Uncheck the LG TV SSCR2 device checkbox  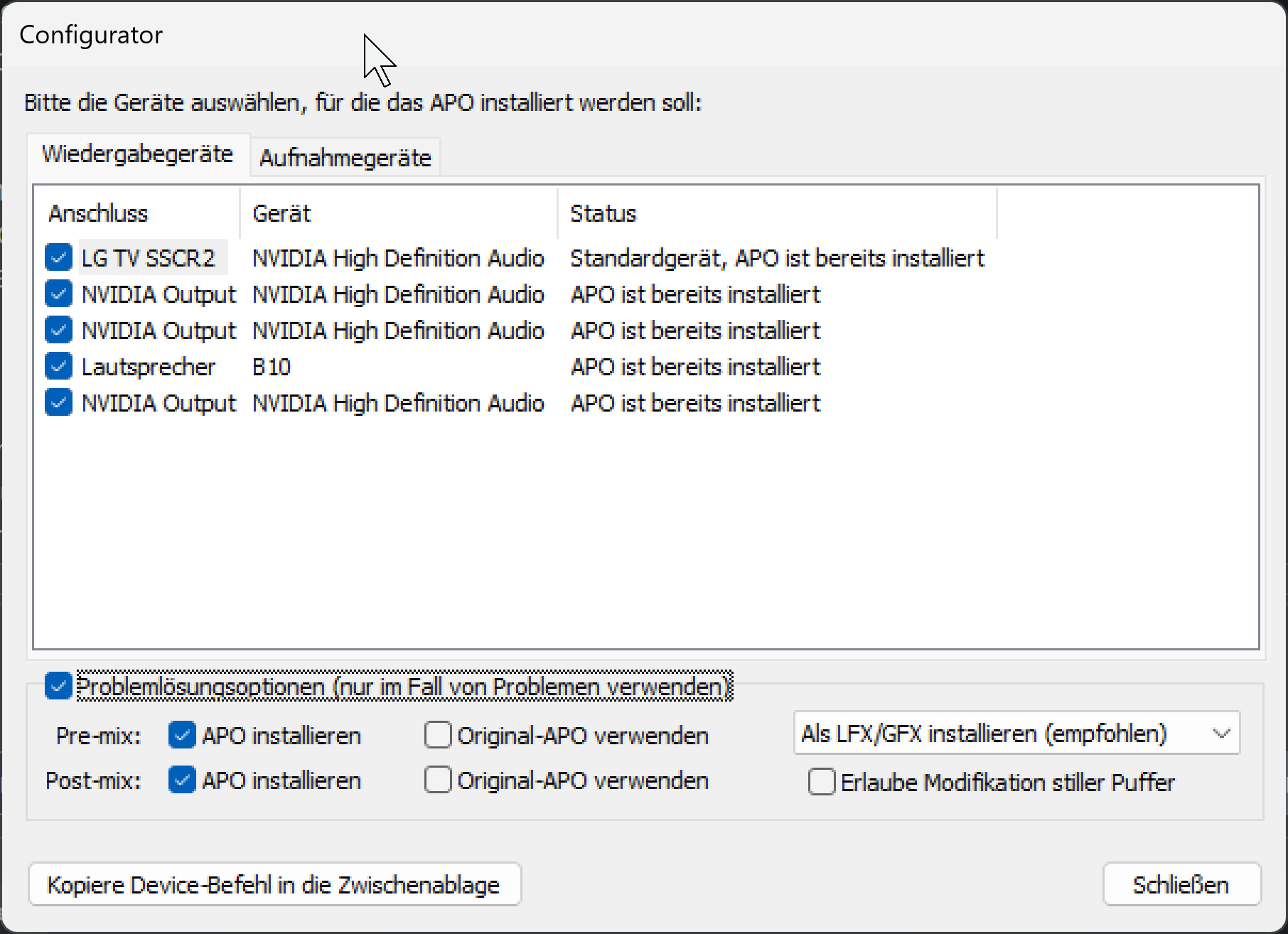[x=58, y=257]
